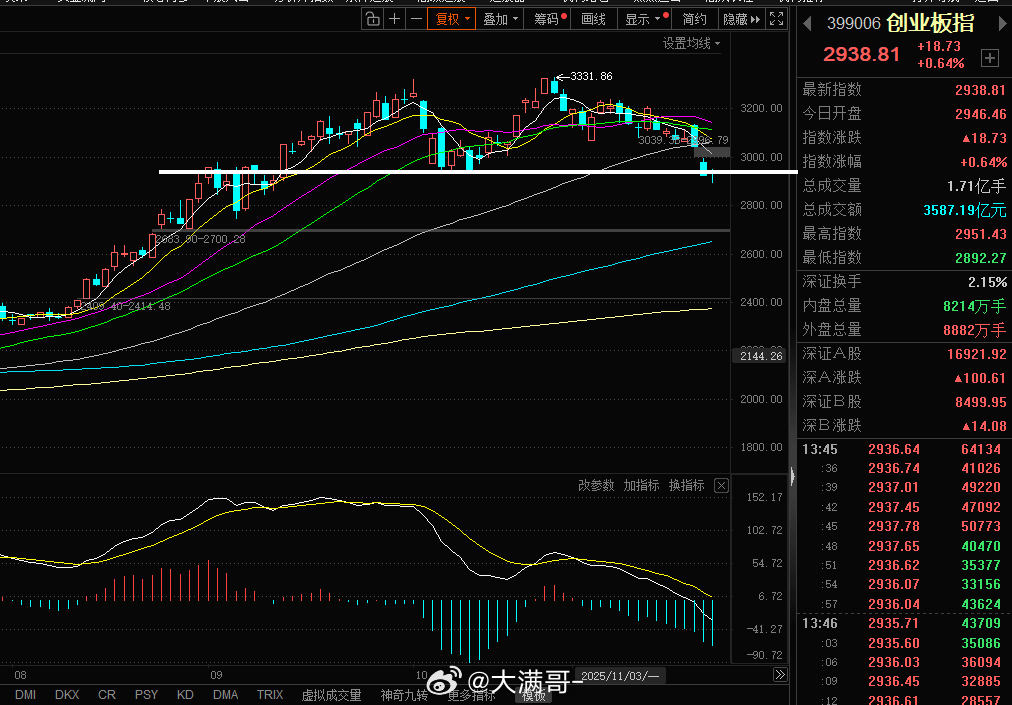The height and width of the screenshot is (705, 1012).
Task: Click 换指标 to switch indicator
Action: (686, 485)
